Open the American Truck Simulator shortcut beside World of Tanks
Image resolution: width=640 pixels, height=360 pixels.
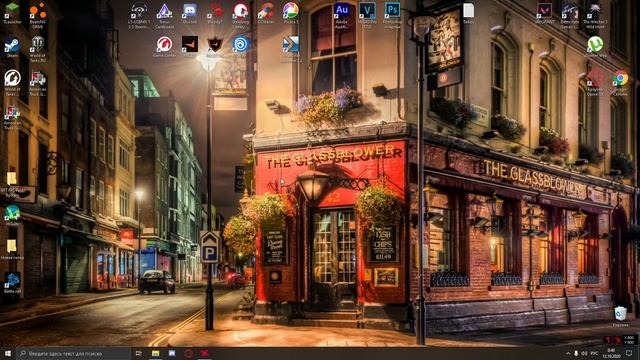tap(38, 78)
